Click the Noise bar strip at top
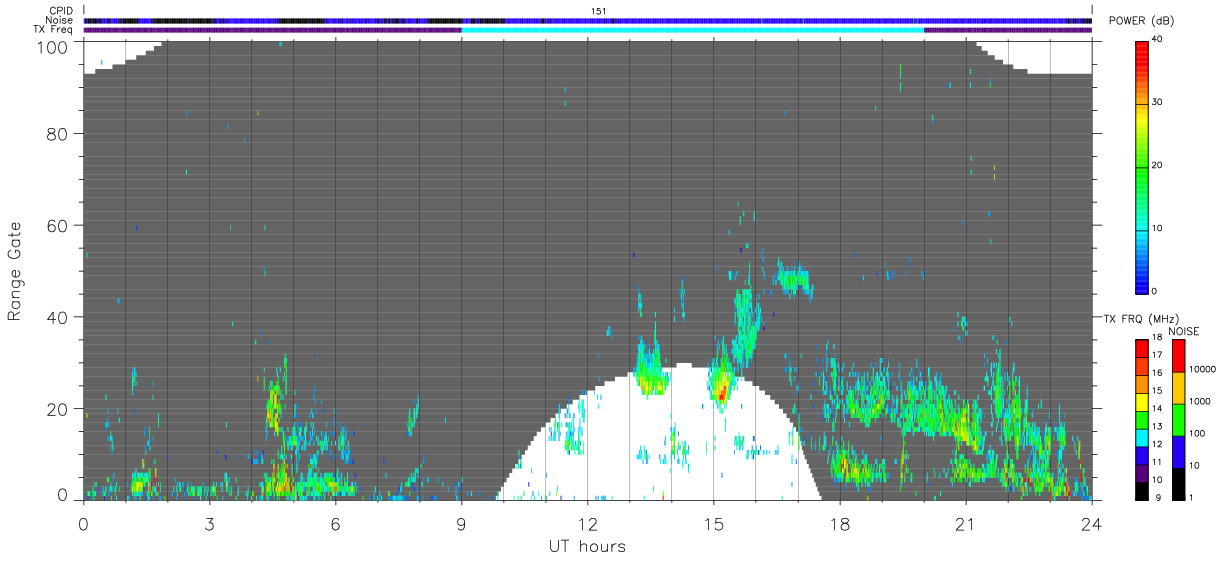 588,20
